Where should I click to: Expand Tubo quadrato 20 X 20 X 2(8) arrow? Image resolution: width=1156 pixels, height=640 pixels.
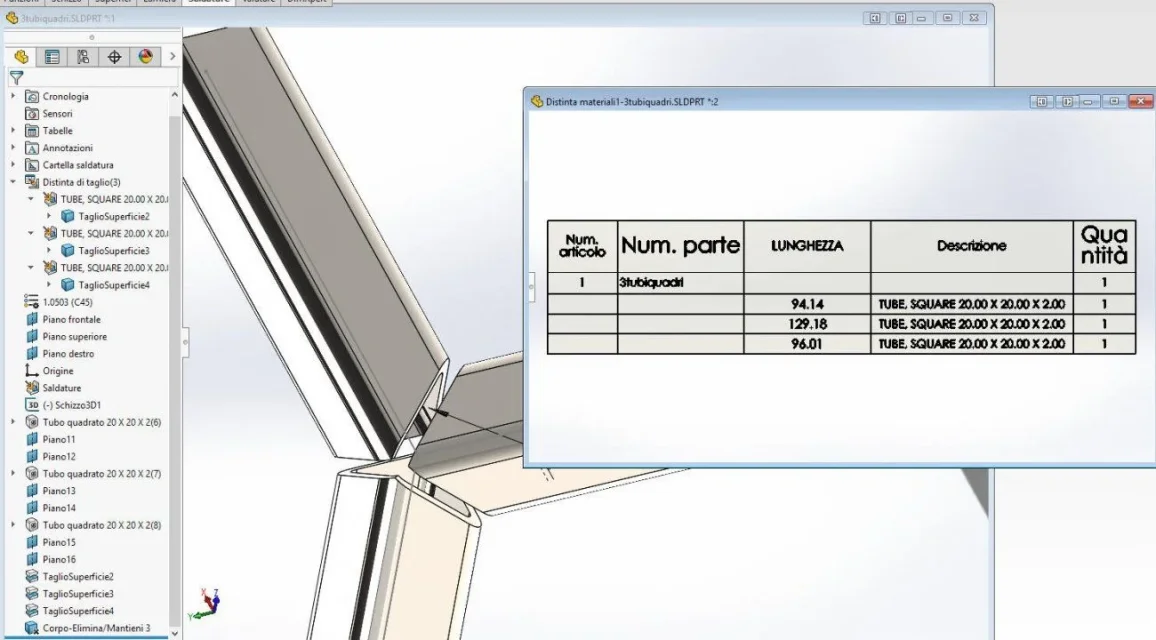[x=13, y=525]
